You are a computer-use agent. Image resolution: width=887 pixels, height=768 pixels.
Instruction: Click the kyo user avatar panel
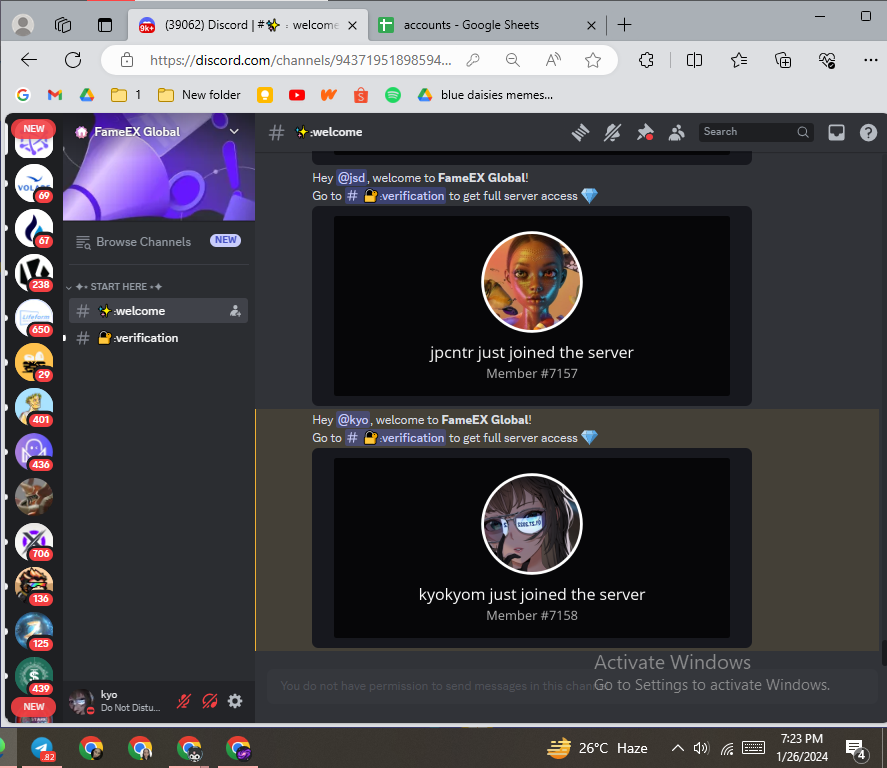(x=117, y=701)
